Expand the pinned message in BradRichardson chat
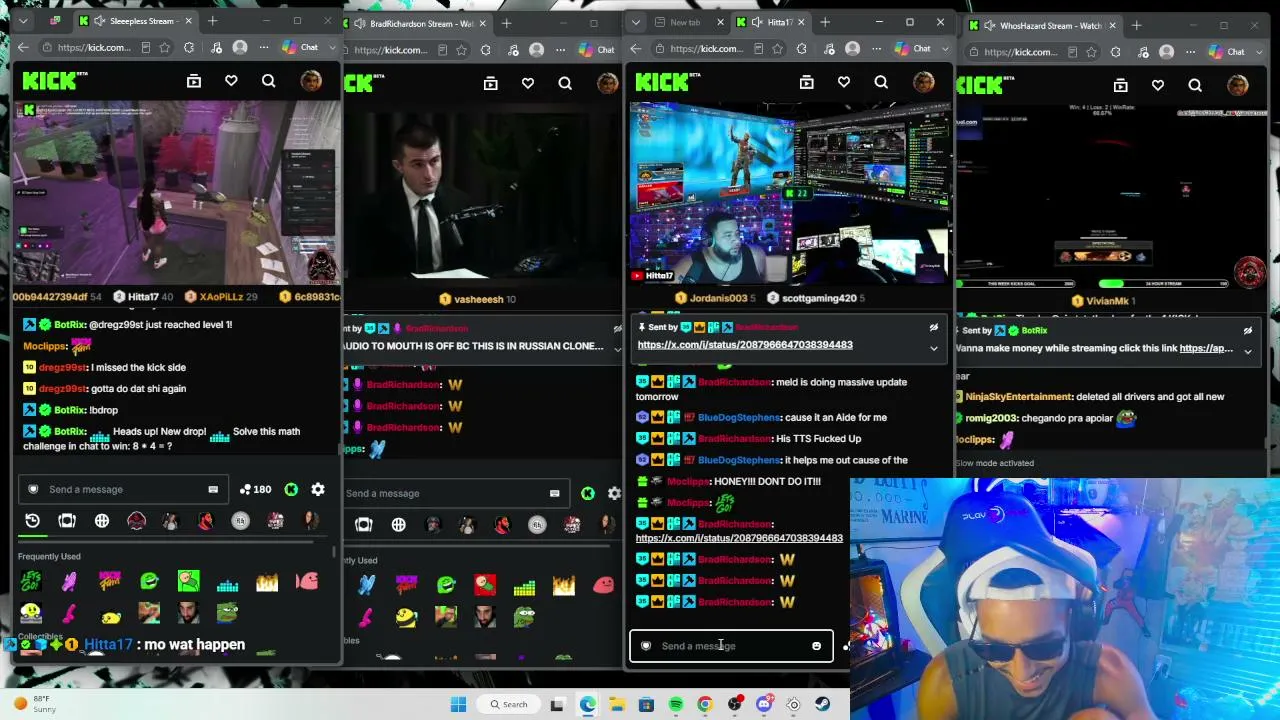 [616, 348]
